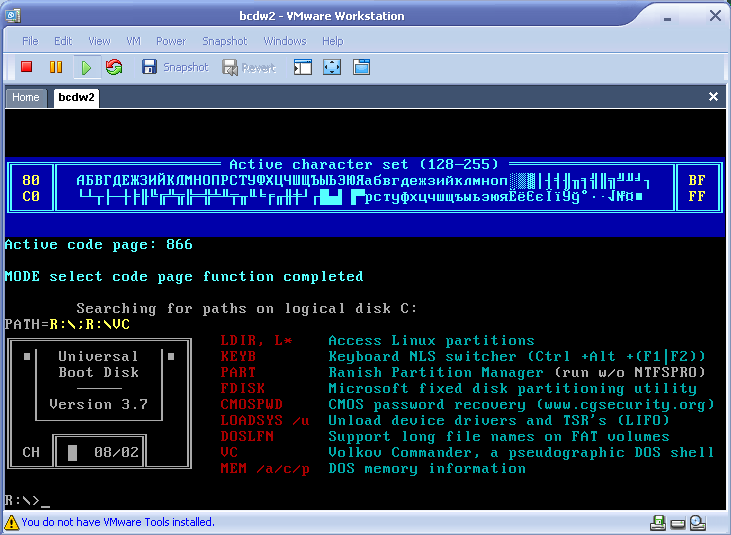
Task: Click the VMware app icon in the title bar
Action: (13, 16)
